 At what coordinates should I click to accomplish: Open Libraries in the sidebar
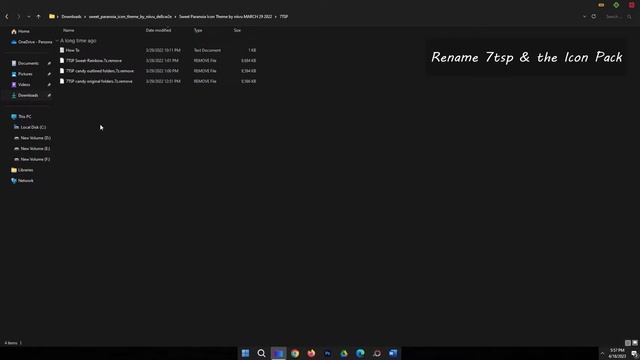coord(25,170)
